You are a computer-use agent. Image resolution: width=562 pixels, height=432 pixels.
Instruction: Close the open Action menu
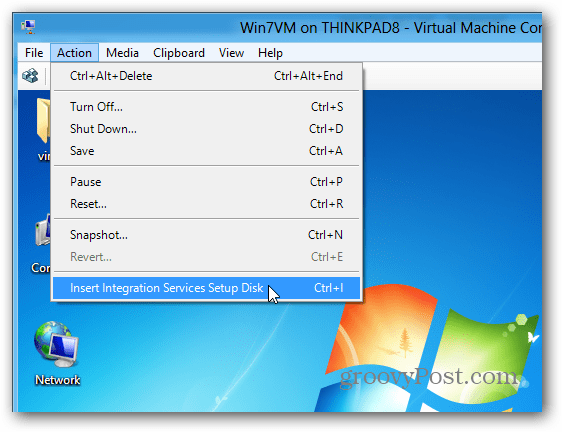[75, 53]
